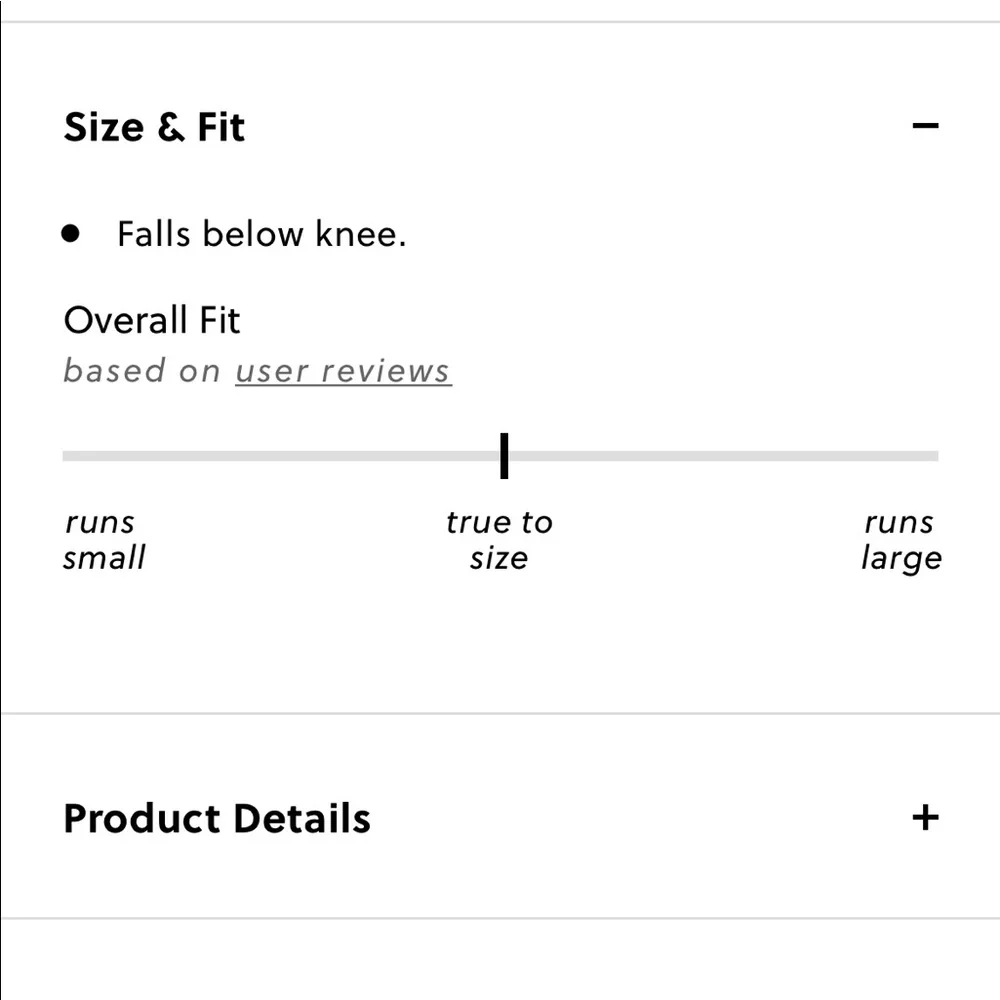Expand Product Details using the plus icon
This screenshot has height=1000, width=1000.
click(x=926, y=818)
